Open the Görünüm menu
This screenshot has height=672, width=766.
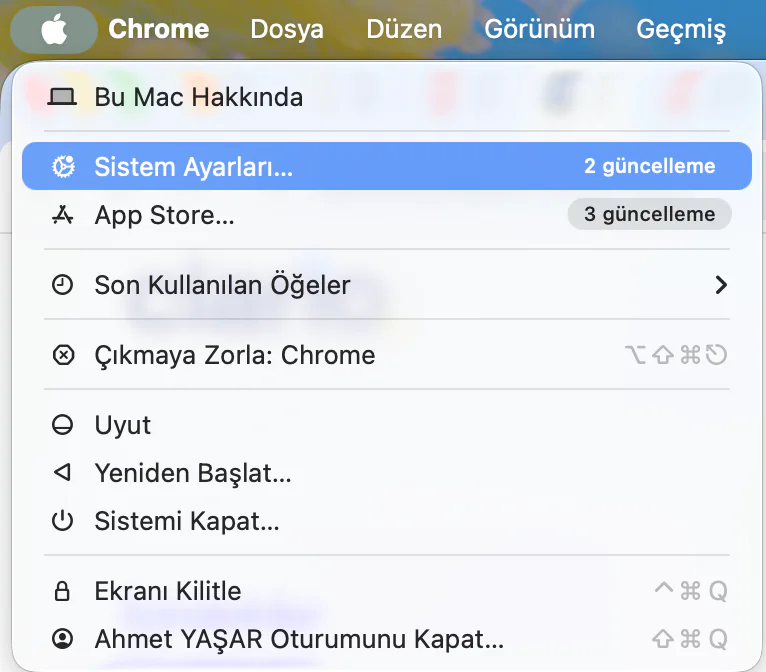click(540, 29)
